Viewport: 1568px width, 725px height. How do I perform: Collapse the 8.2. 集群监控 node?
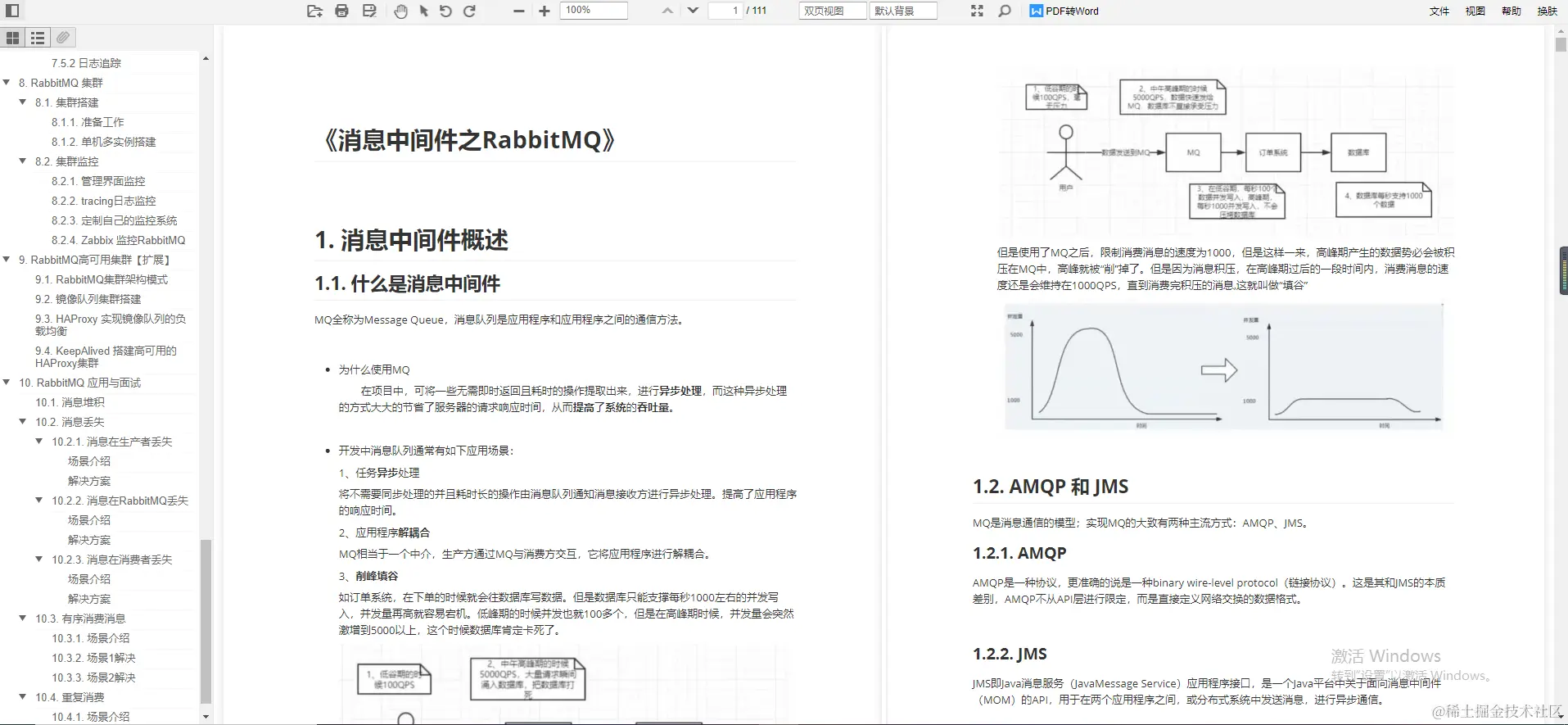point(23,161)
